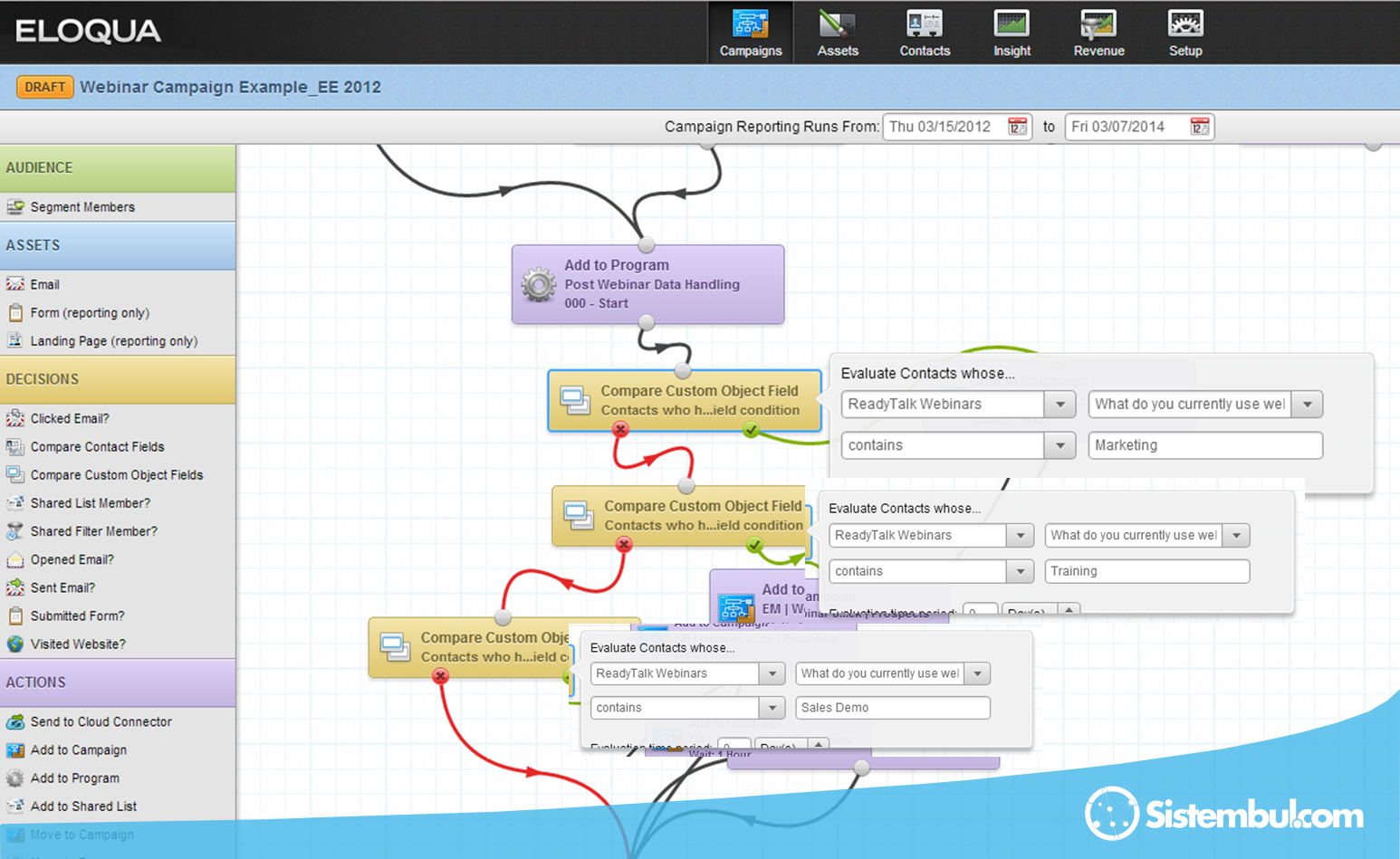
Task: Click the ELOQUA logo
Action: coord(88,32)
